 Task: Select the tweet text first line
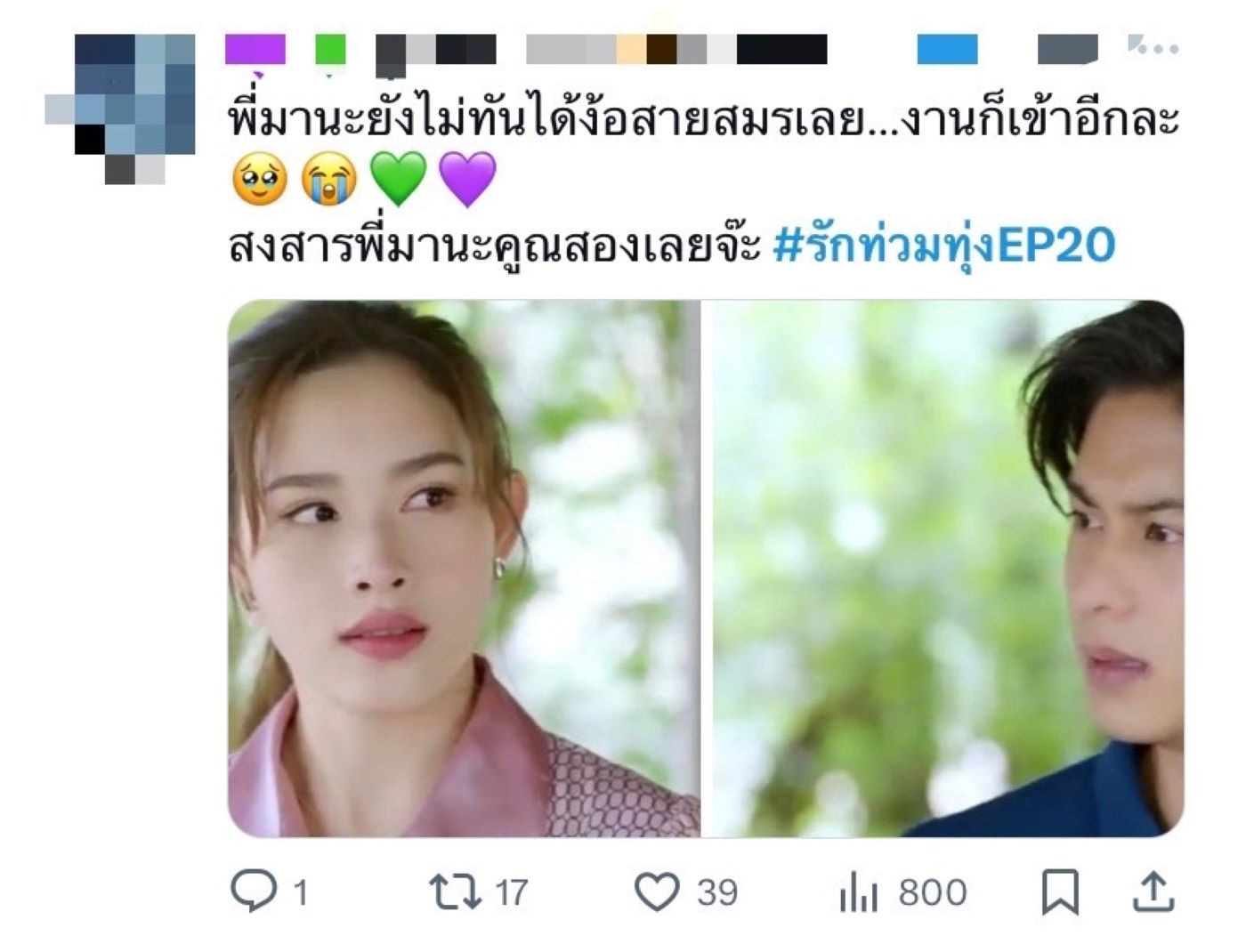[704, 119]
